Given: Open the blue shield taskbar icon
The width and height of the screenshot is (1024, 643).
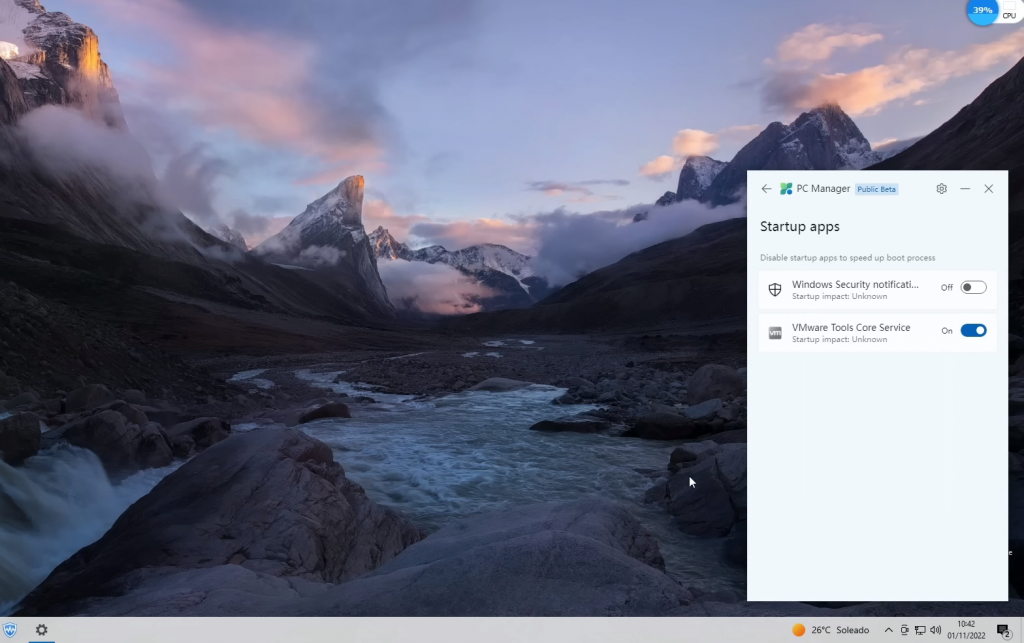Looking at the screenshot, I should (x=10, y=630).
